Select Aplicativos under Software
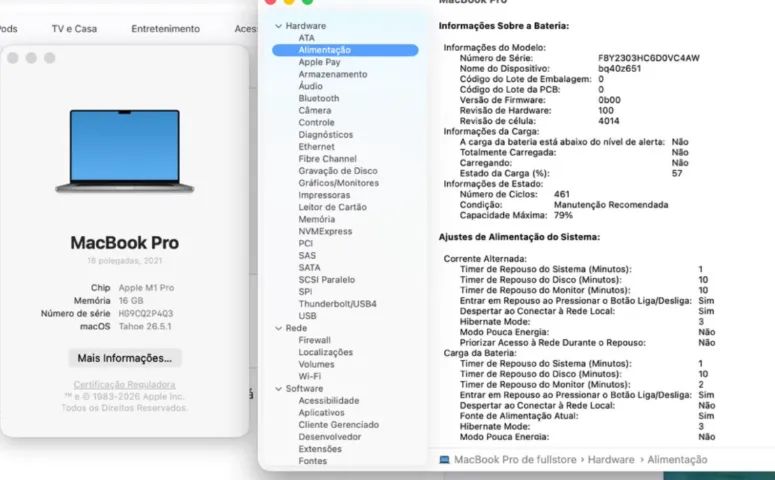The height and width of the screenshot is (480, 775). coord(321,413)
